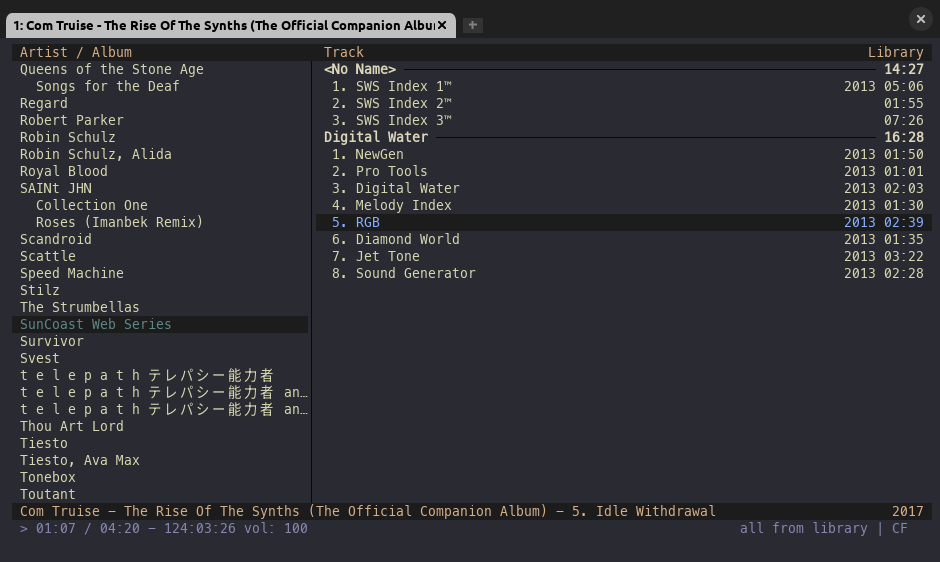
Task: Select artist Stilz
Action: pos(40,290)
